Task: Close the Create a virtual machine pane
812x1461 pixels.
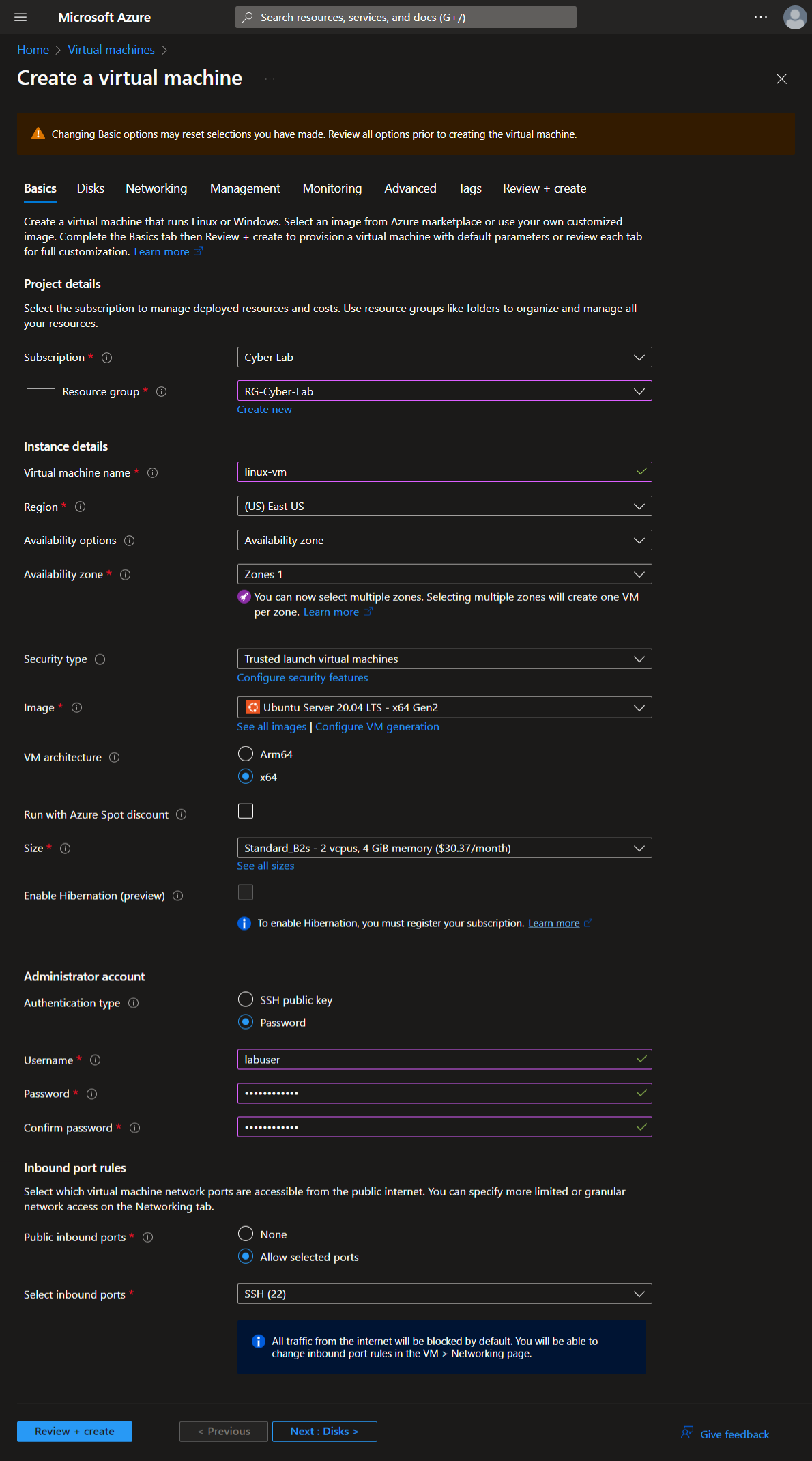Action: [x=782, y=79]
